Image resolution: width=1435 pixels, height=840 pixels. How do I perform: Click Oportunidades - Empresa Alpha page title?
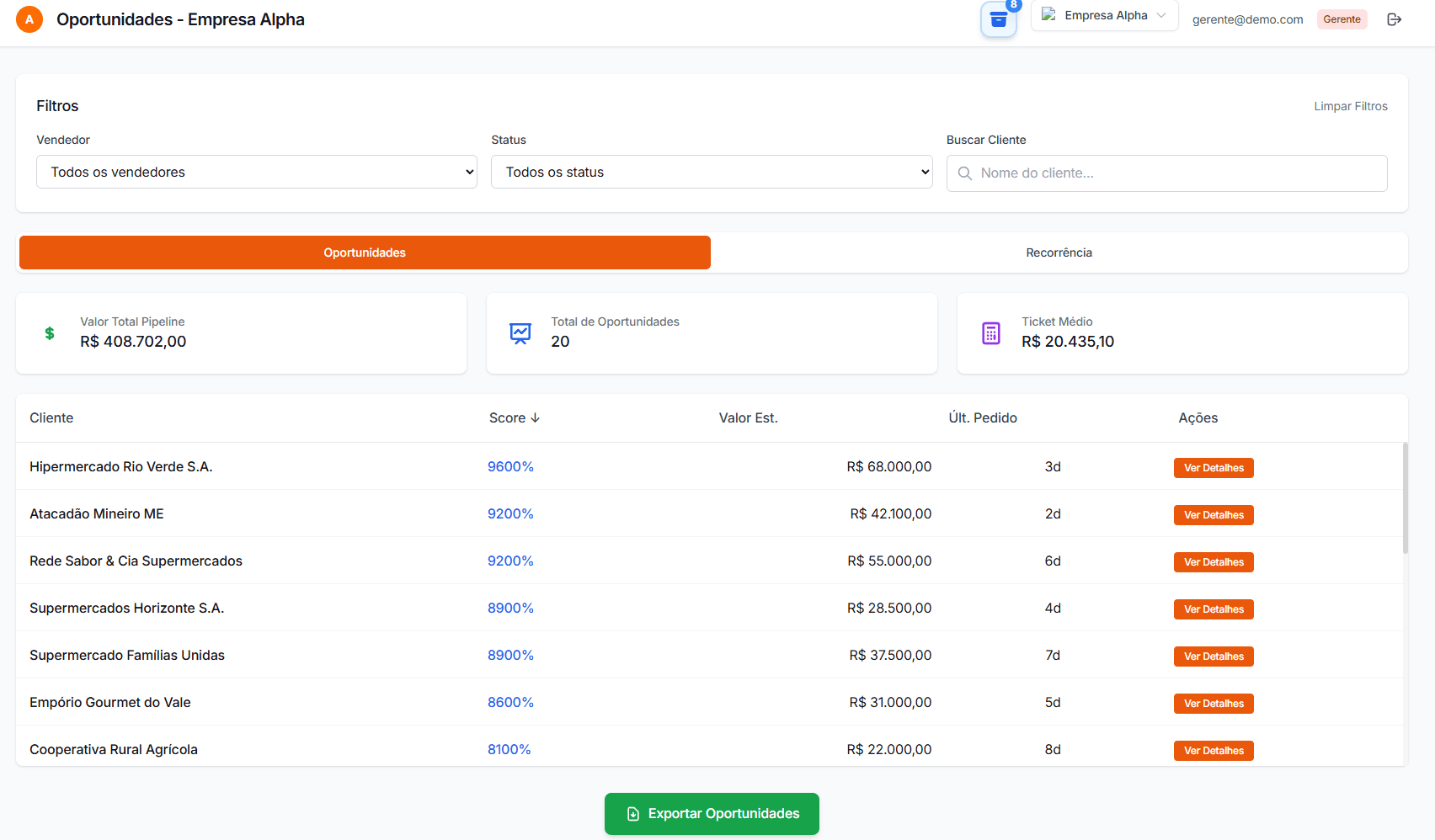(x=180, y=19)
